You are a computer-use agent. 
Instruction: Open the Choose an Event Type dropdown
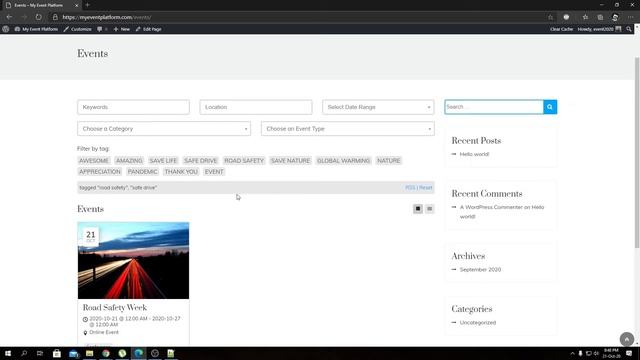click(x=348, y=129)
